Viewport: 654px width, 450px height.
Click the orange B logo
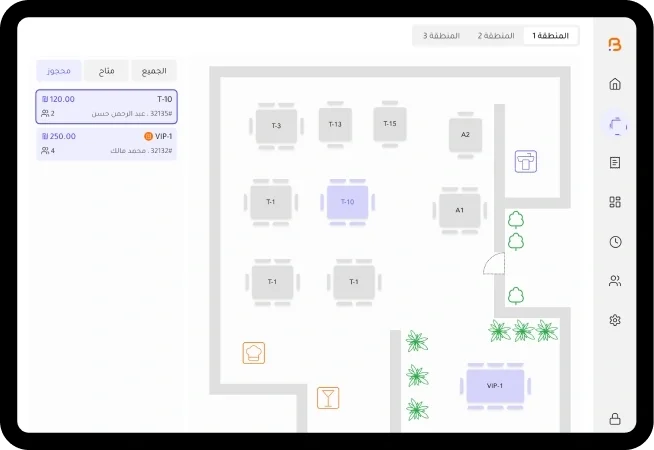pos(615,44)
